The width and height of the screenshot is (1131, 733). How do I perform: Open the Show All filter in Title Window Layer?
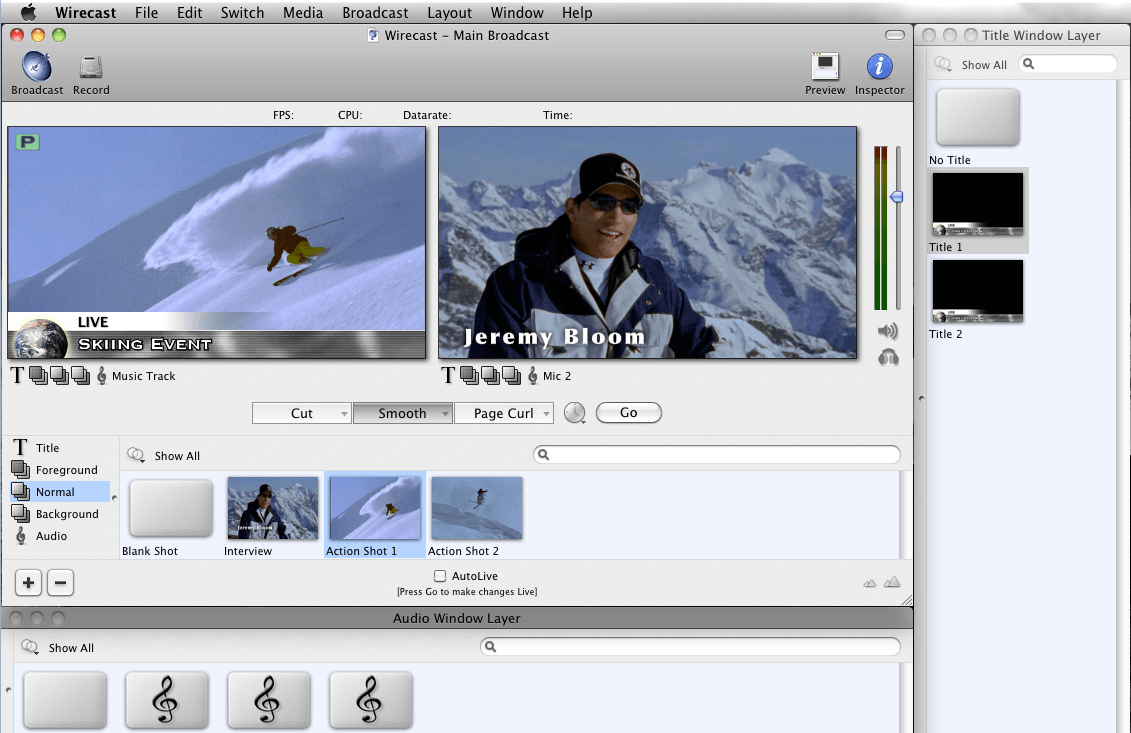coord(971,64)
